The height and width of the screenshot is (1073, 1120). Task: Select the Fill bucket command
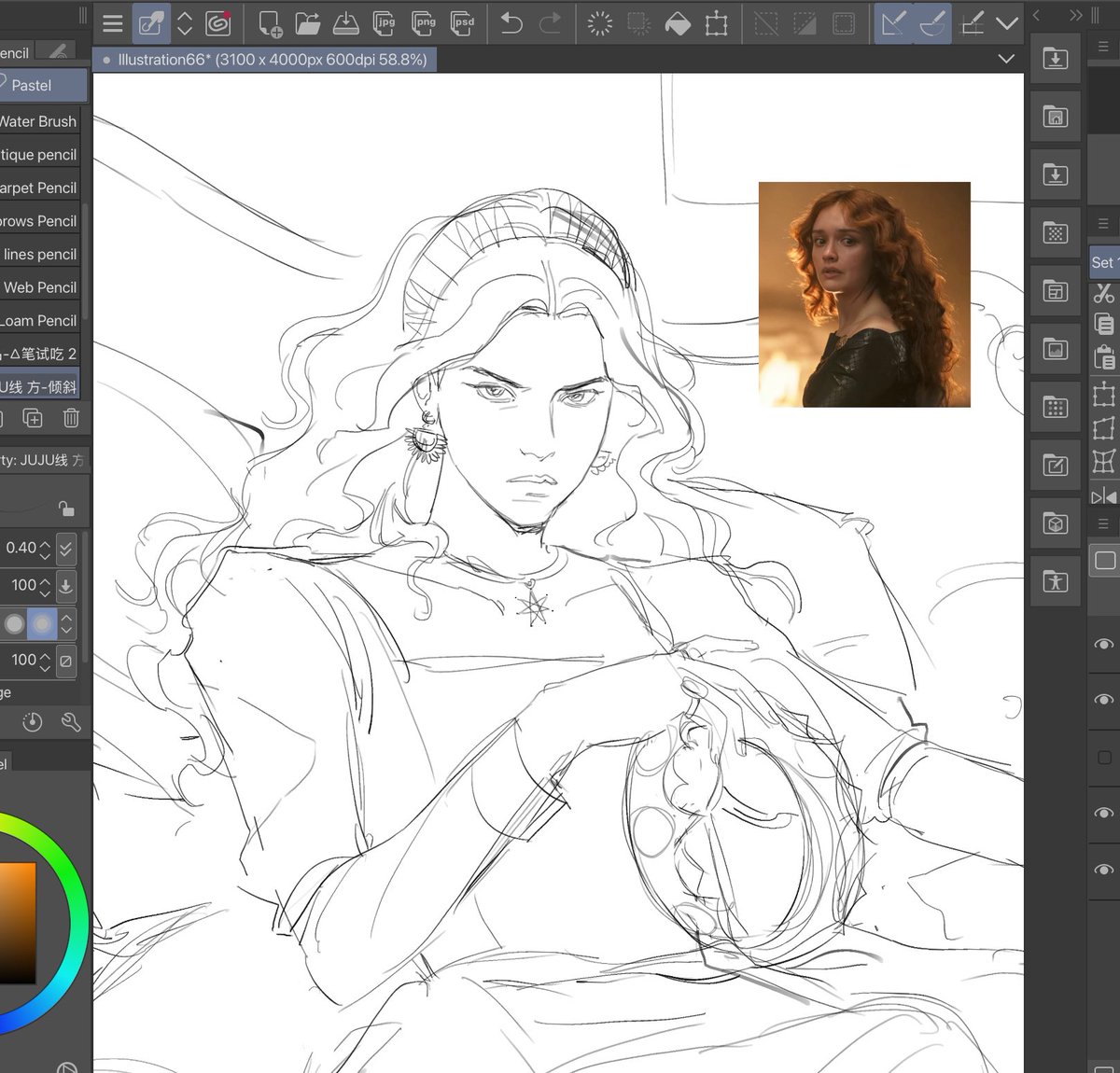point(678,24)
